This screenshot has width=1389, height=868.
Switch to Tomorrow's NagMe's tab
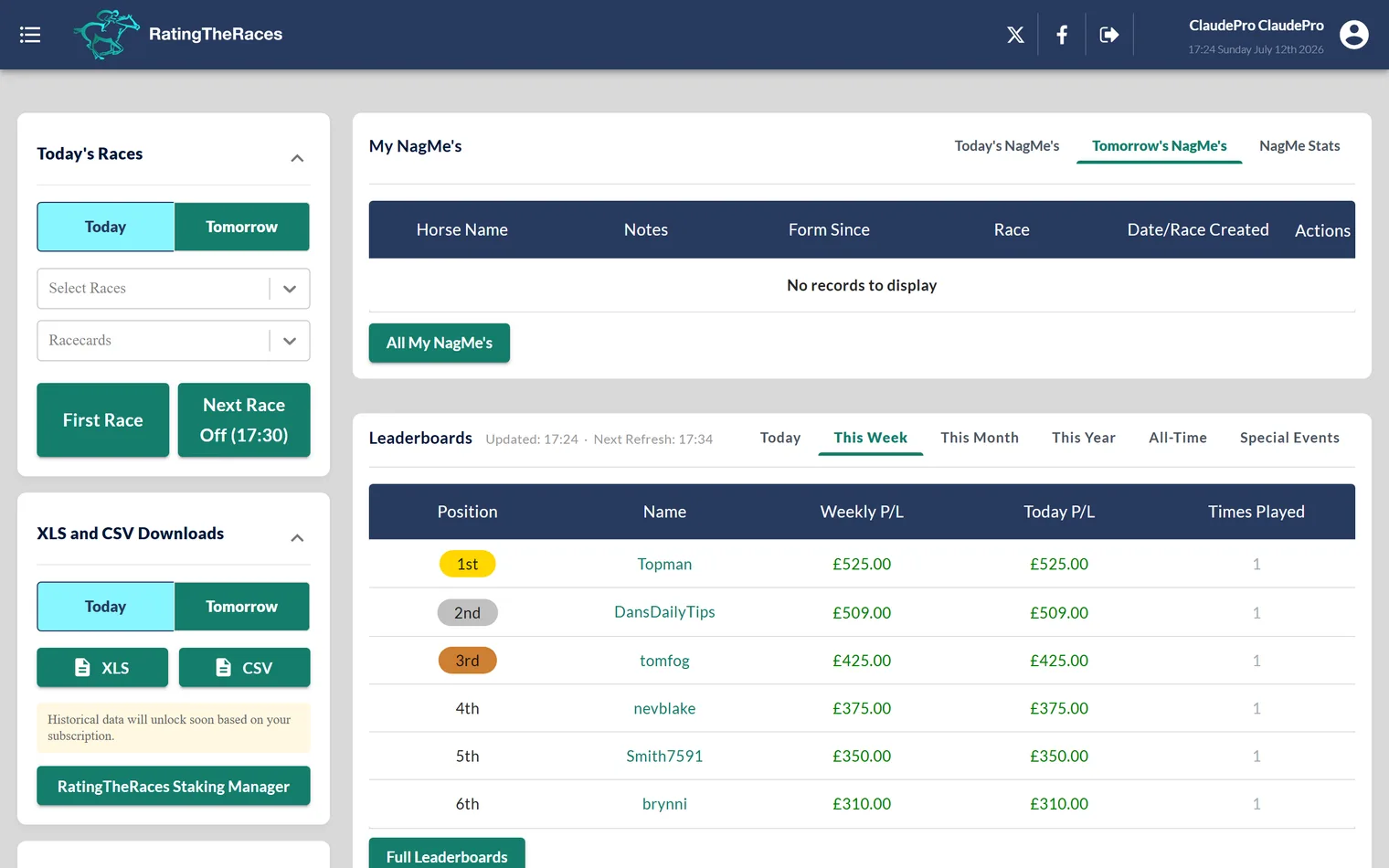click(x=1160, y=146)
